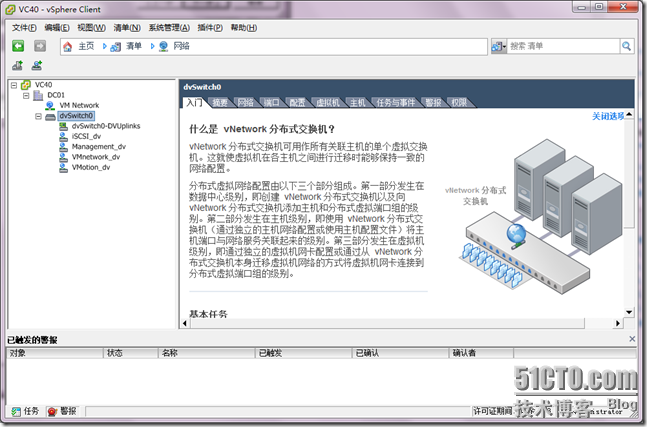Click the 已触发 column header

coord(304,353)
